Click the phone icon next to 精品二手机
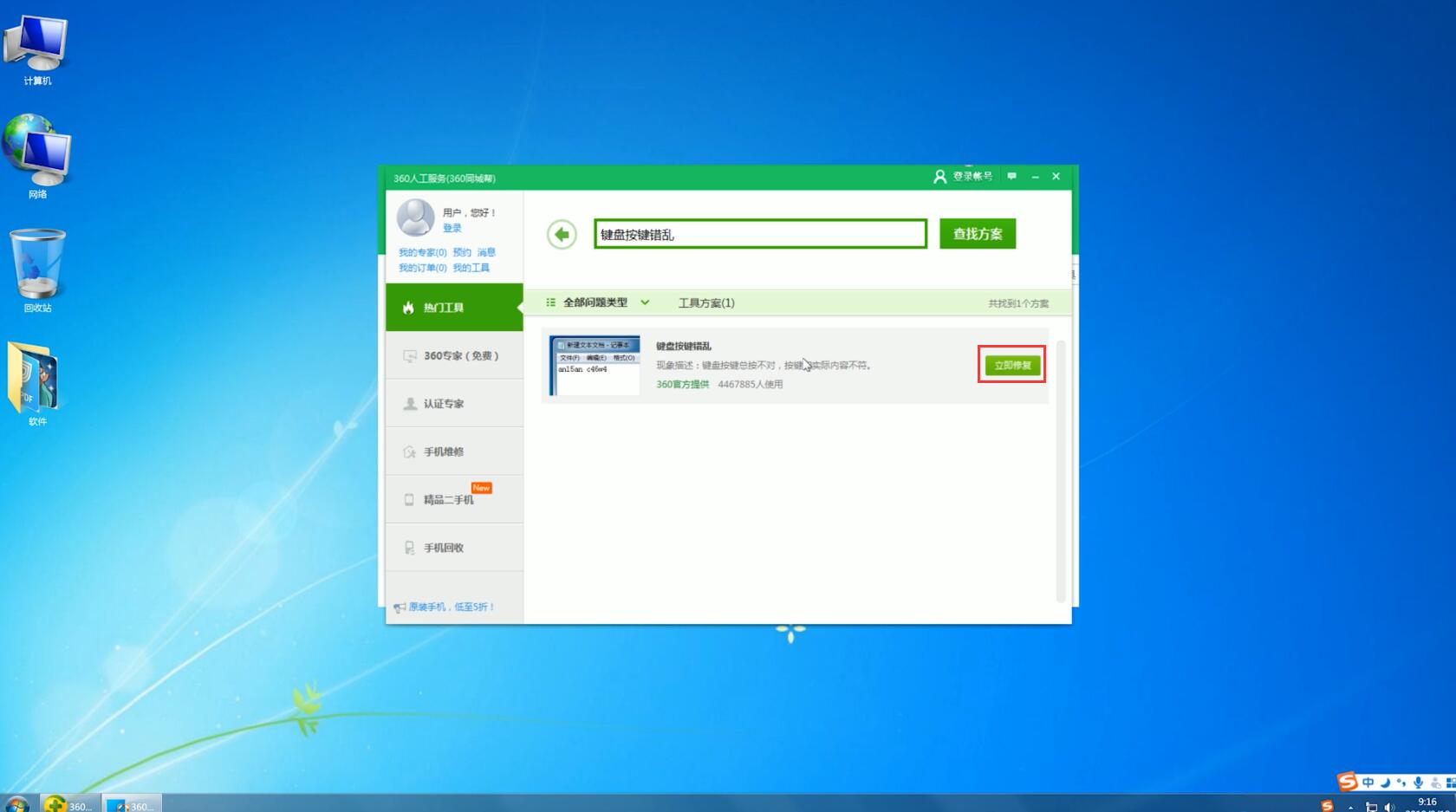1456x812 pixels. coord(409,500)
